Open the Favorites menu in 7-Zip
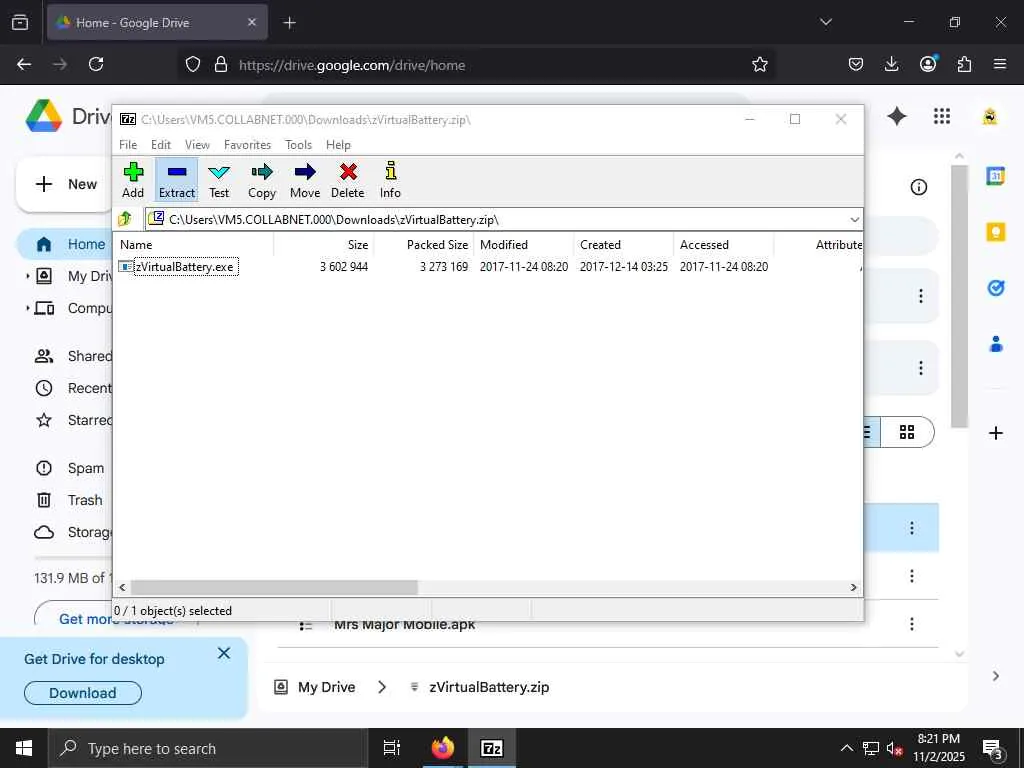 248,145
